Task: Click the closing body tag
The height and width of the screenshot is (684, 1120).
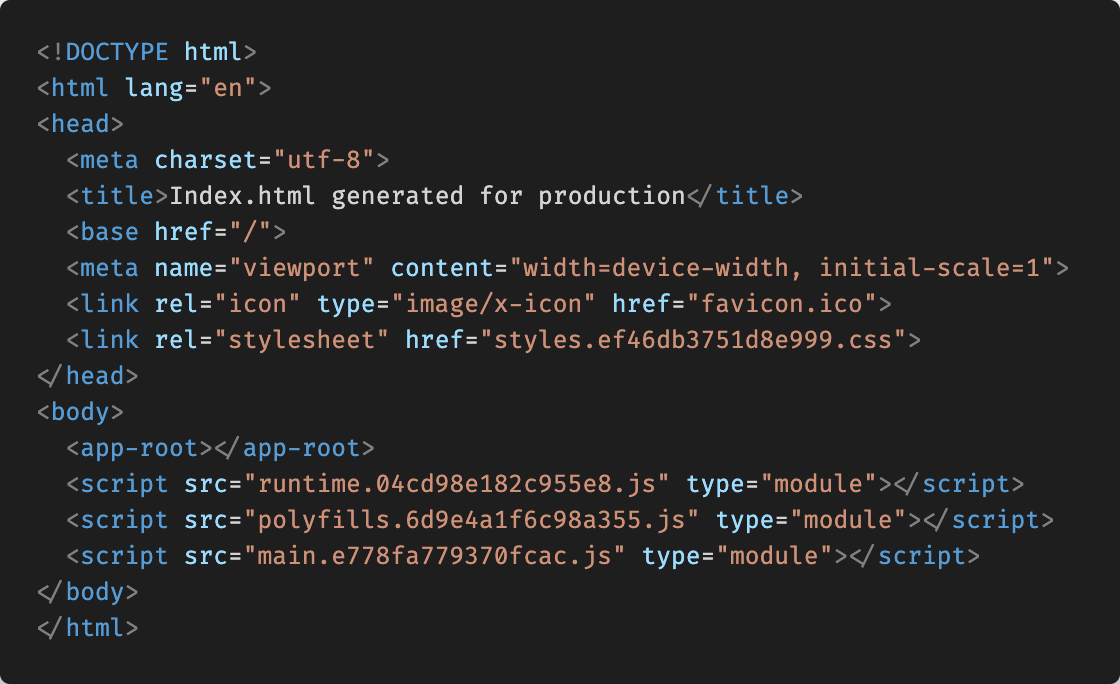Action: tap(88, 592)
